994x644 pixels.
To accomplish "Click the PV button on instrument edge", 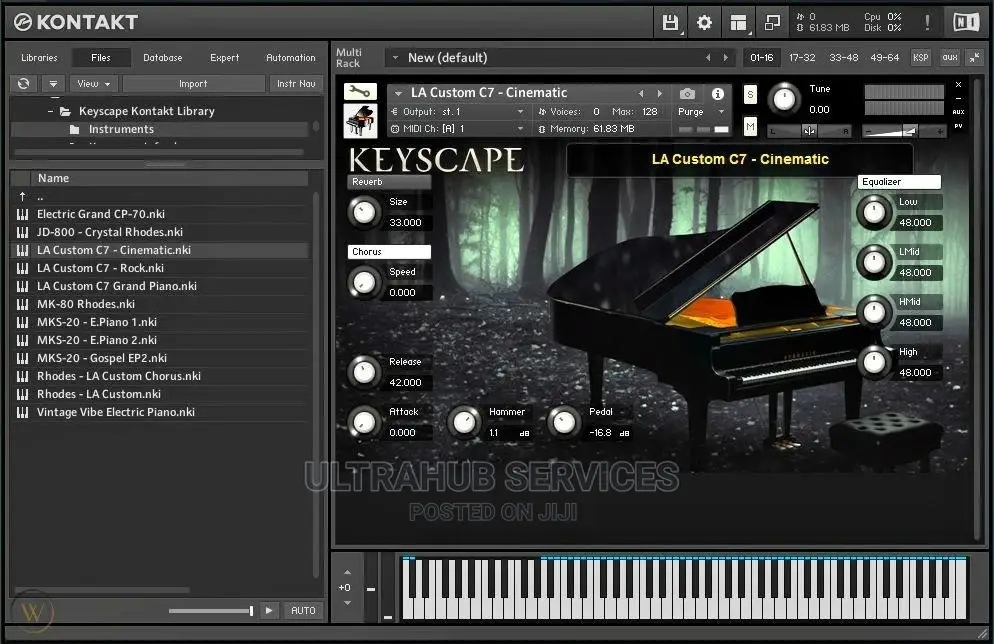I will tap(958, 126).
